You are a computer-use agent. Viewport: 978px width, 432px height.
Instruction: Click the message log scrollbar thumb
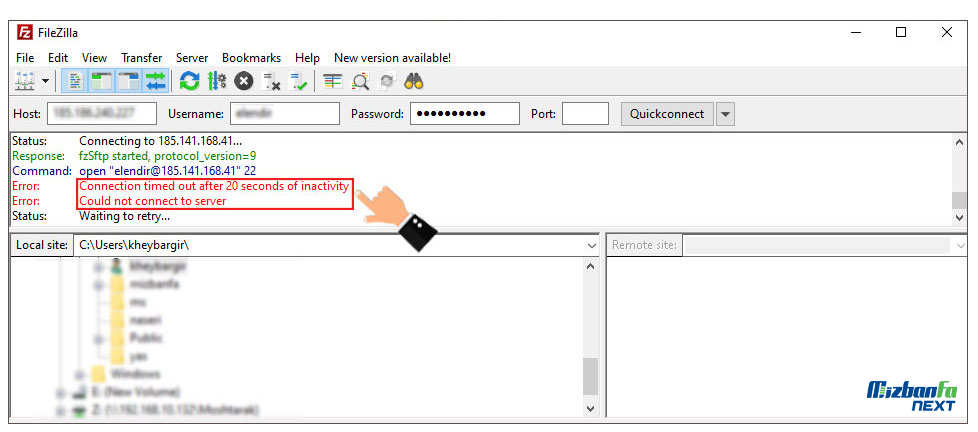pyautogui.click(x=959, y=200)
